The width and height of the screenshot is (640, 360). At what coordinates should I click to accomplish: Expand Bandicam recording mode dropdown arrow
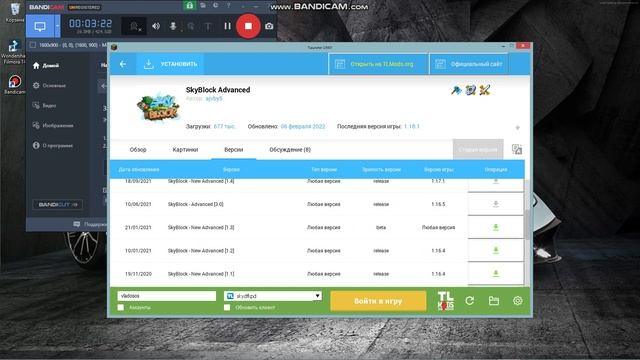click(x=58, y=26)
